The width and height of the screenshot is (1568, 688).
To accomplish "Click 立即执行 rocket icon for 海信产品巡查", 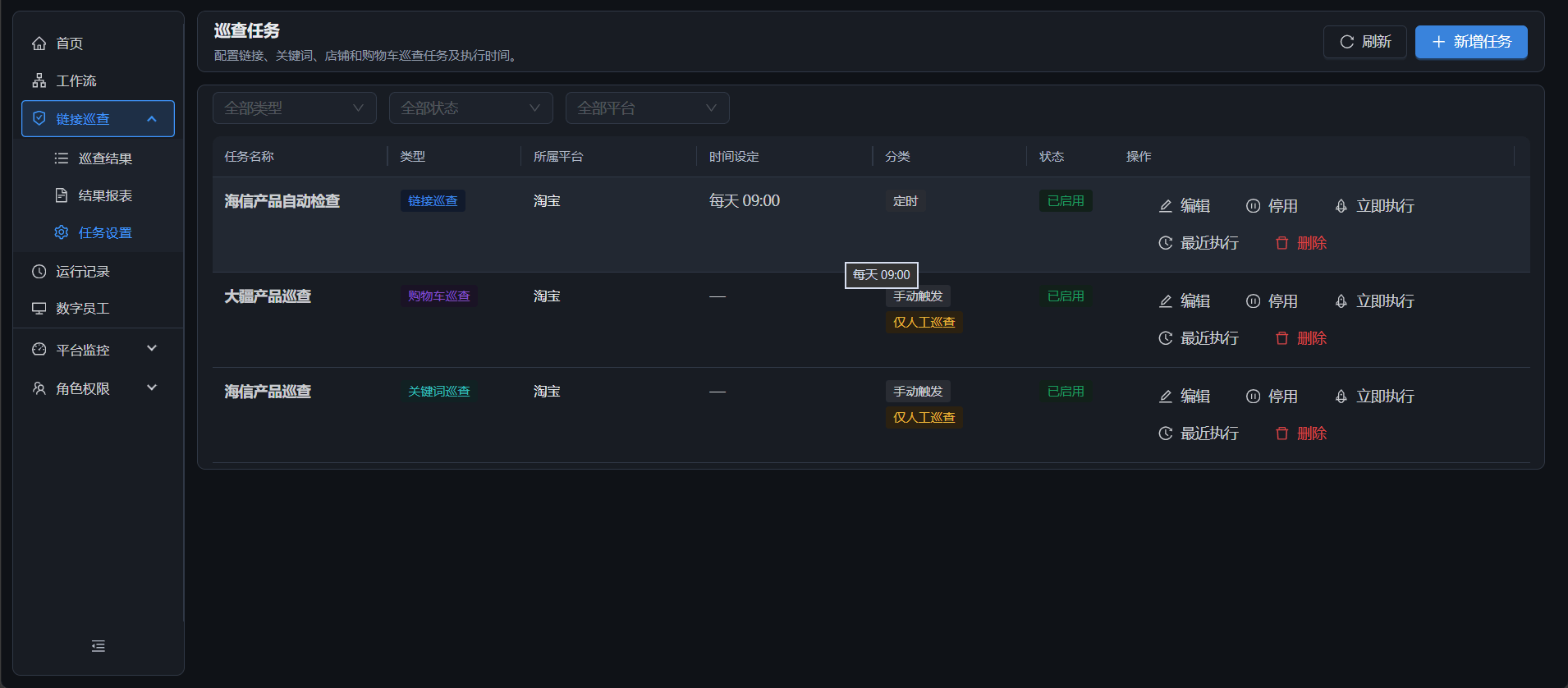I will pos(1341,397).
